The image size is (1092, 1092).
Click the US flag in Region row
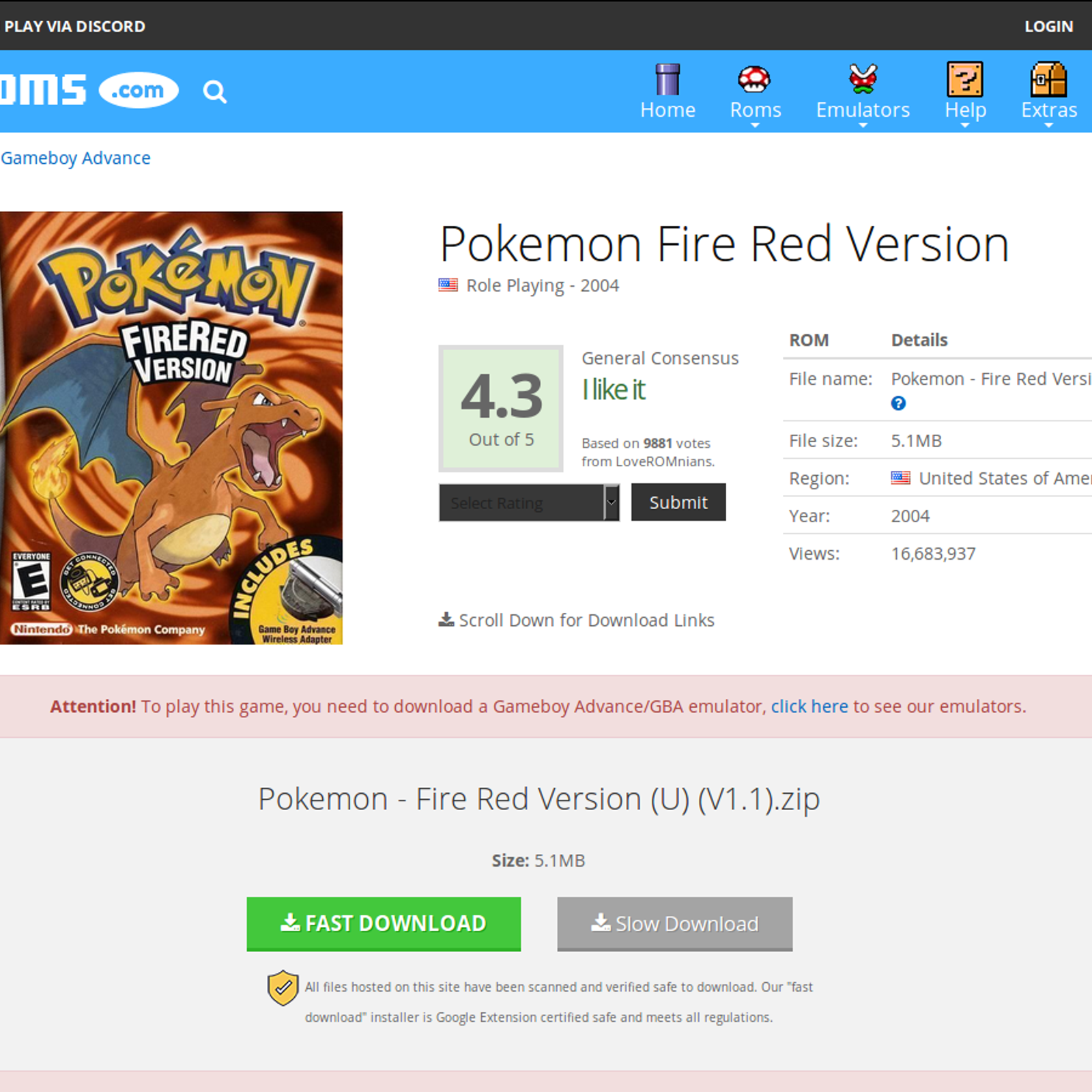point(900,478)
